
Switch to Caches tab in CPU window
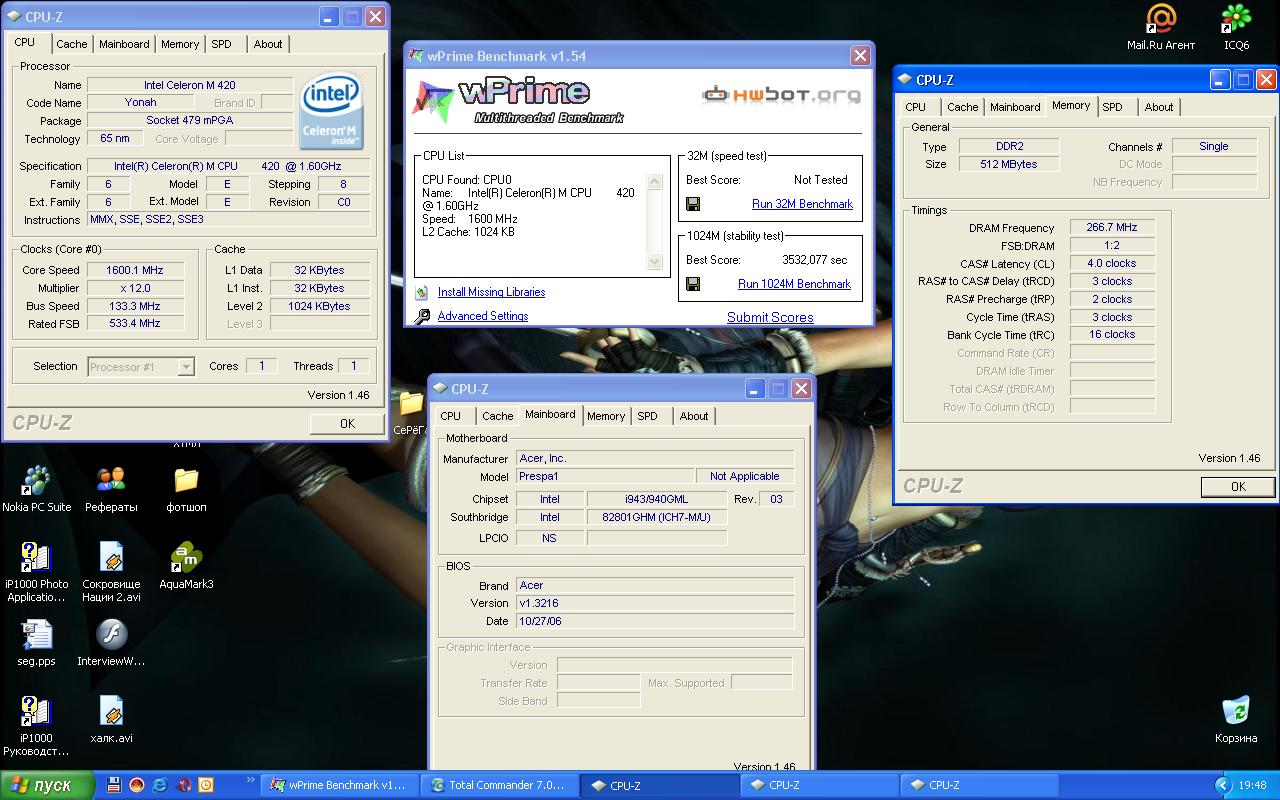71,44
